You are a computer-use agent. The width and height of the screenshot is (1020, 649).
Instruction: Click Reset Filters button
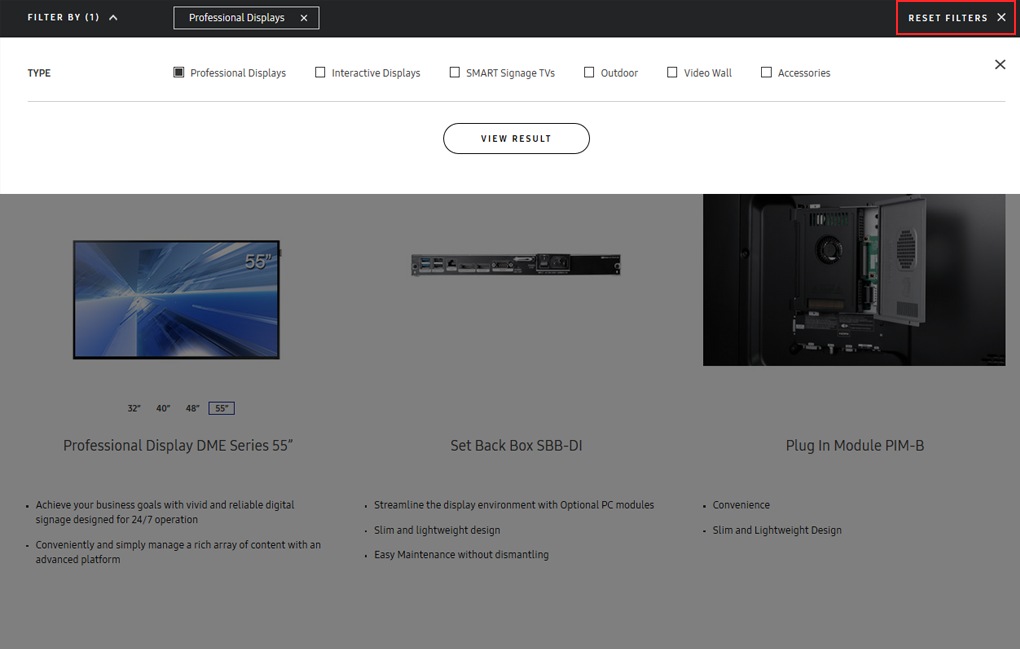click(956, 18)
